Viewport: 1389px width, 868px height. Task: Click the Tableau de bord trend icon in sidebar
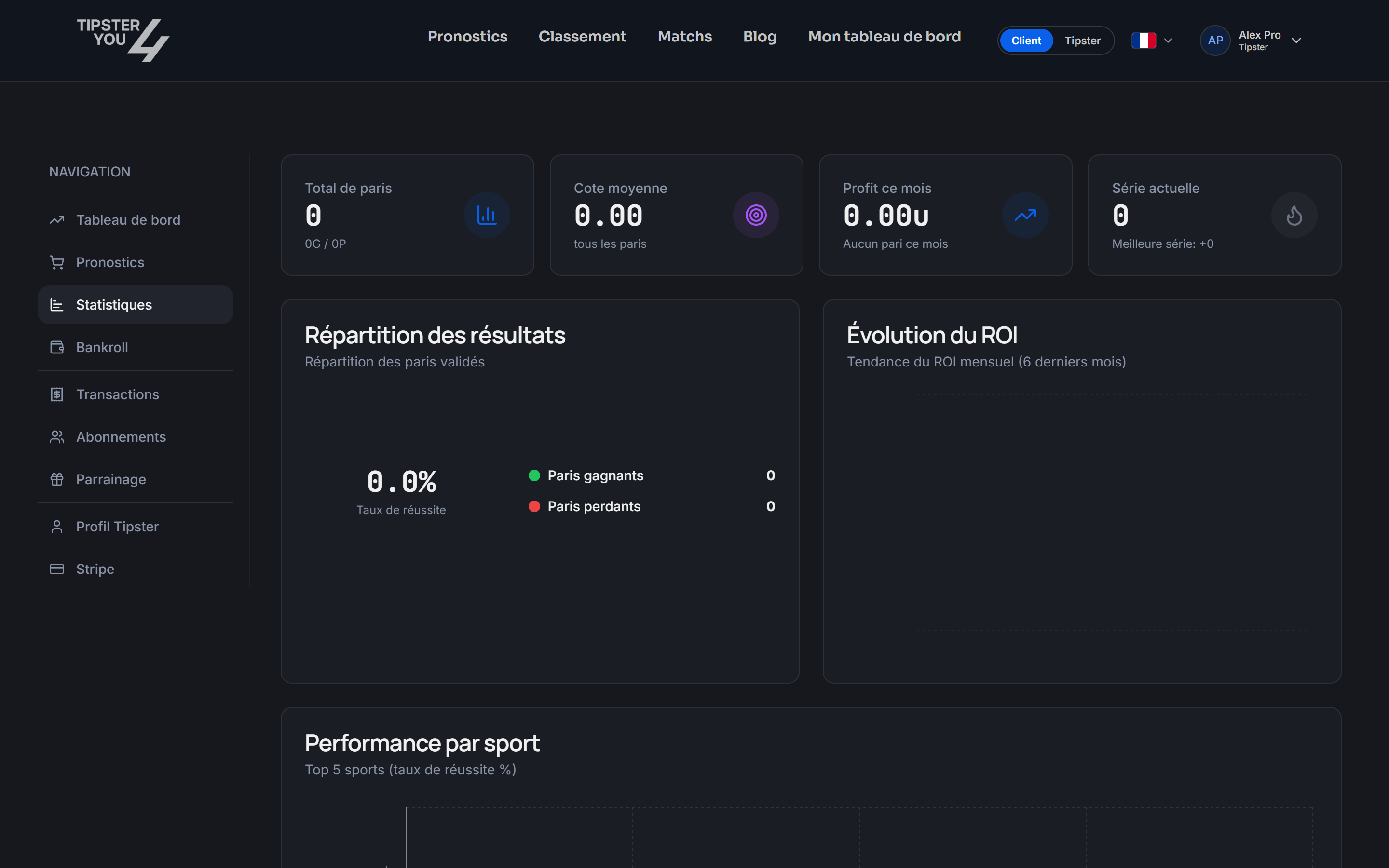coord(57,220)
